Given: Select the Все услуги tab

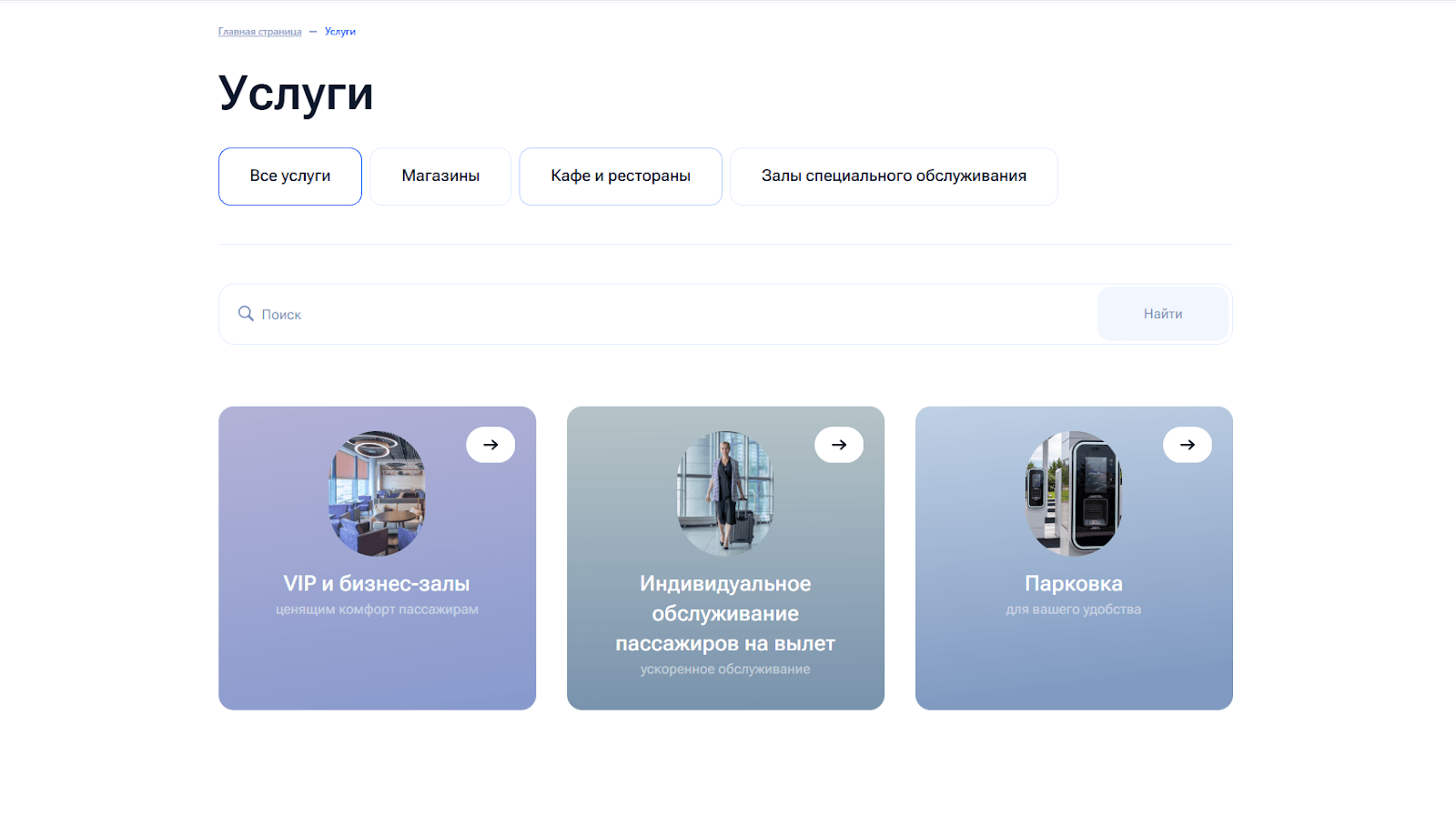Looking at the screenshot, I should [290, 176].
